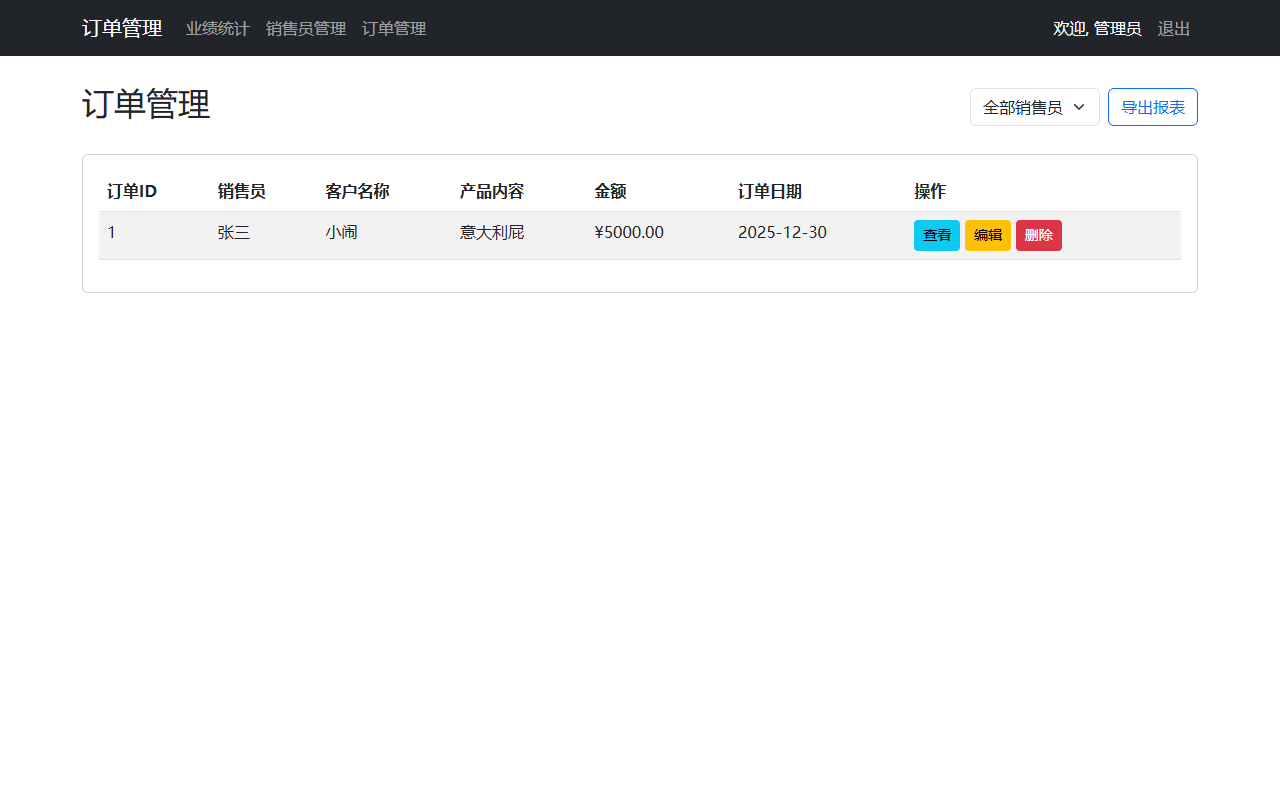Open 业绩统计 in the navigation bar
This screenshot has width=1280, height=800.
point(217,29)
